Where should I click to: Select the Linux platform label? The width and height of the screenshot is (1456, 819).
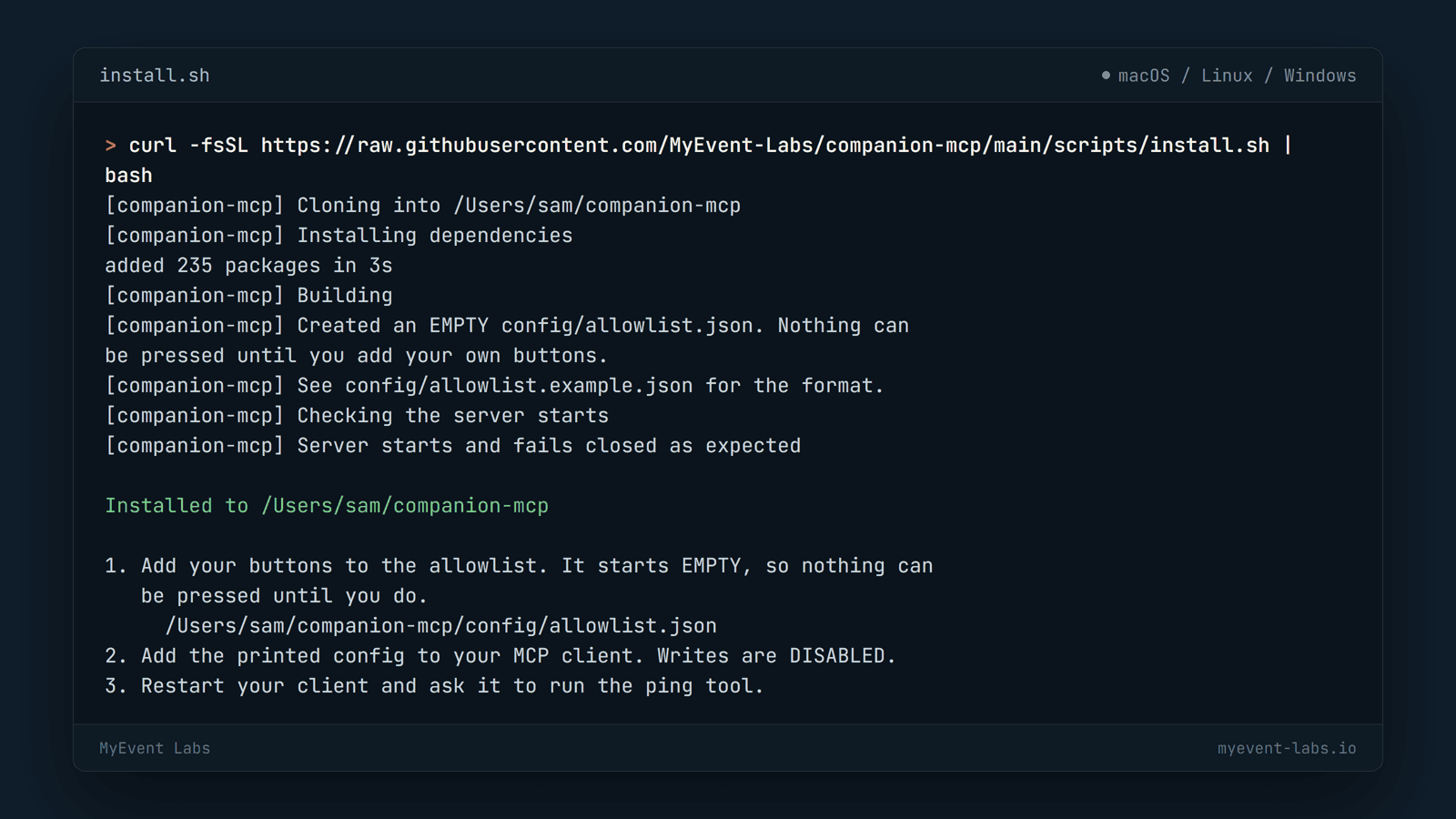pos(1227,76)
